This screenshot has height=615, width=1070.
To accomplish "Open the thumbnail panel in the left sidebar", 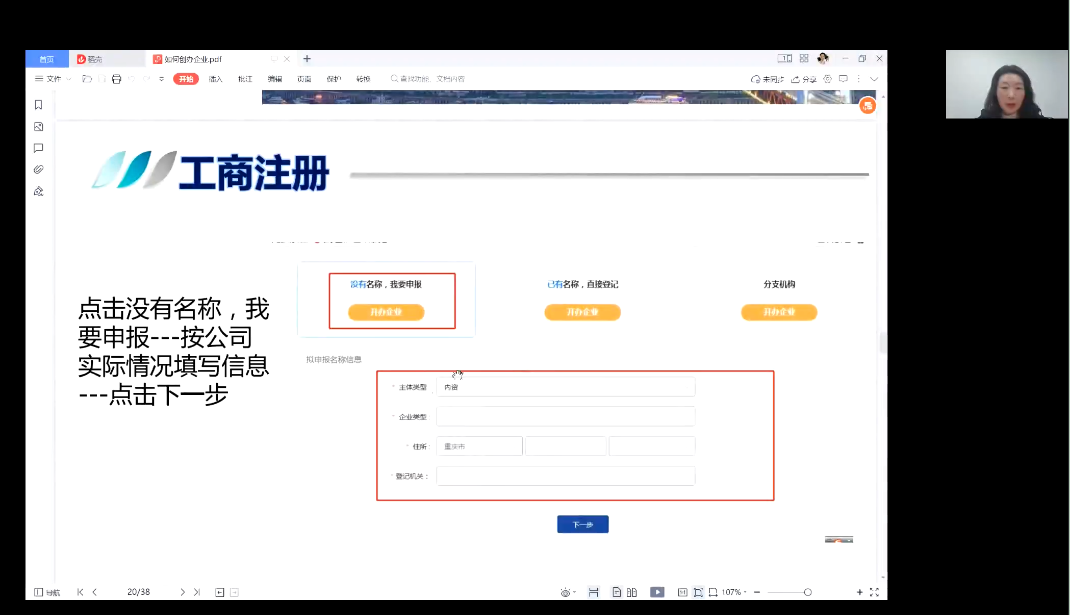I will (x=38, y=127).
